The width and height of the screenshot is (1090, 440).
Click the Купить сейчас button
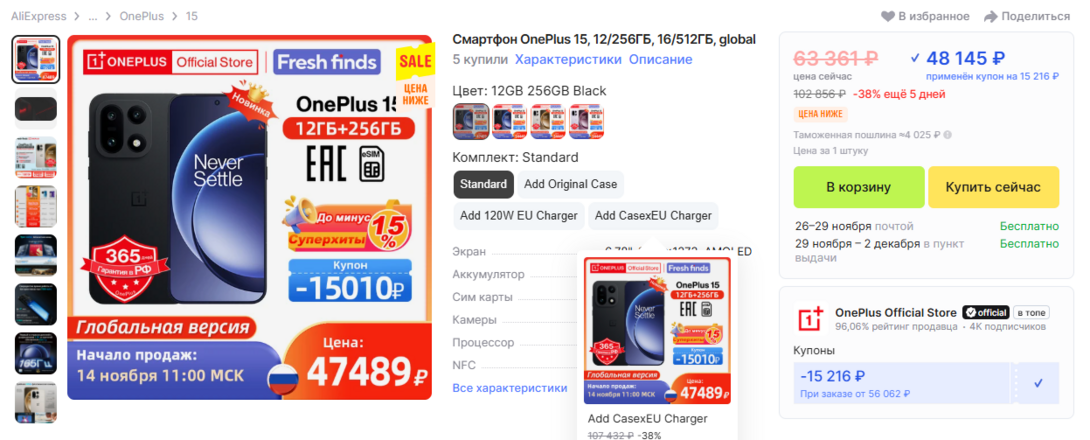point(993,187)
